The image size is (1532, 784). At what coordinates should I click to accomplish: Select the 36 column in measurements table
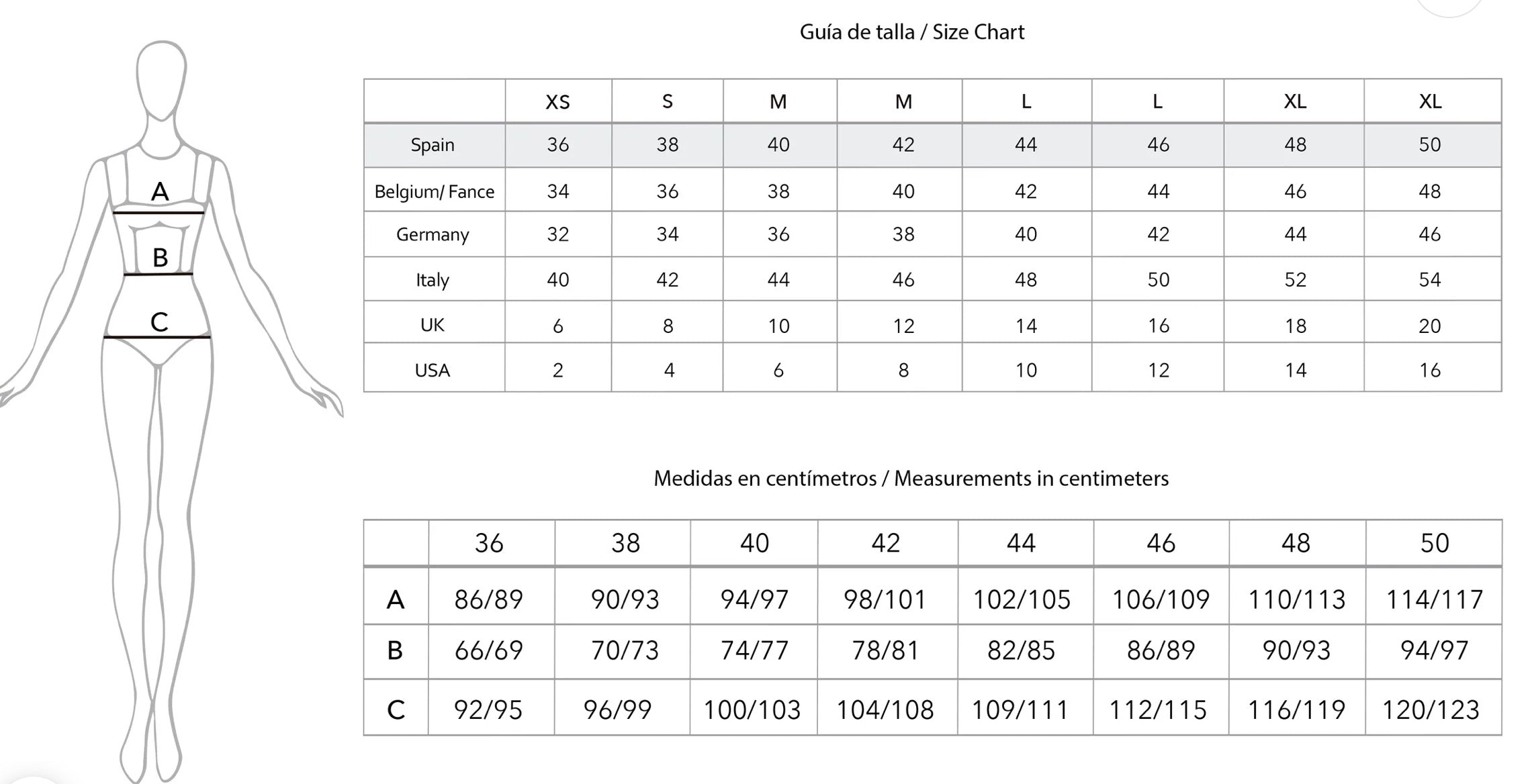pyautogui.click(x=489, y=543)
